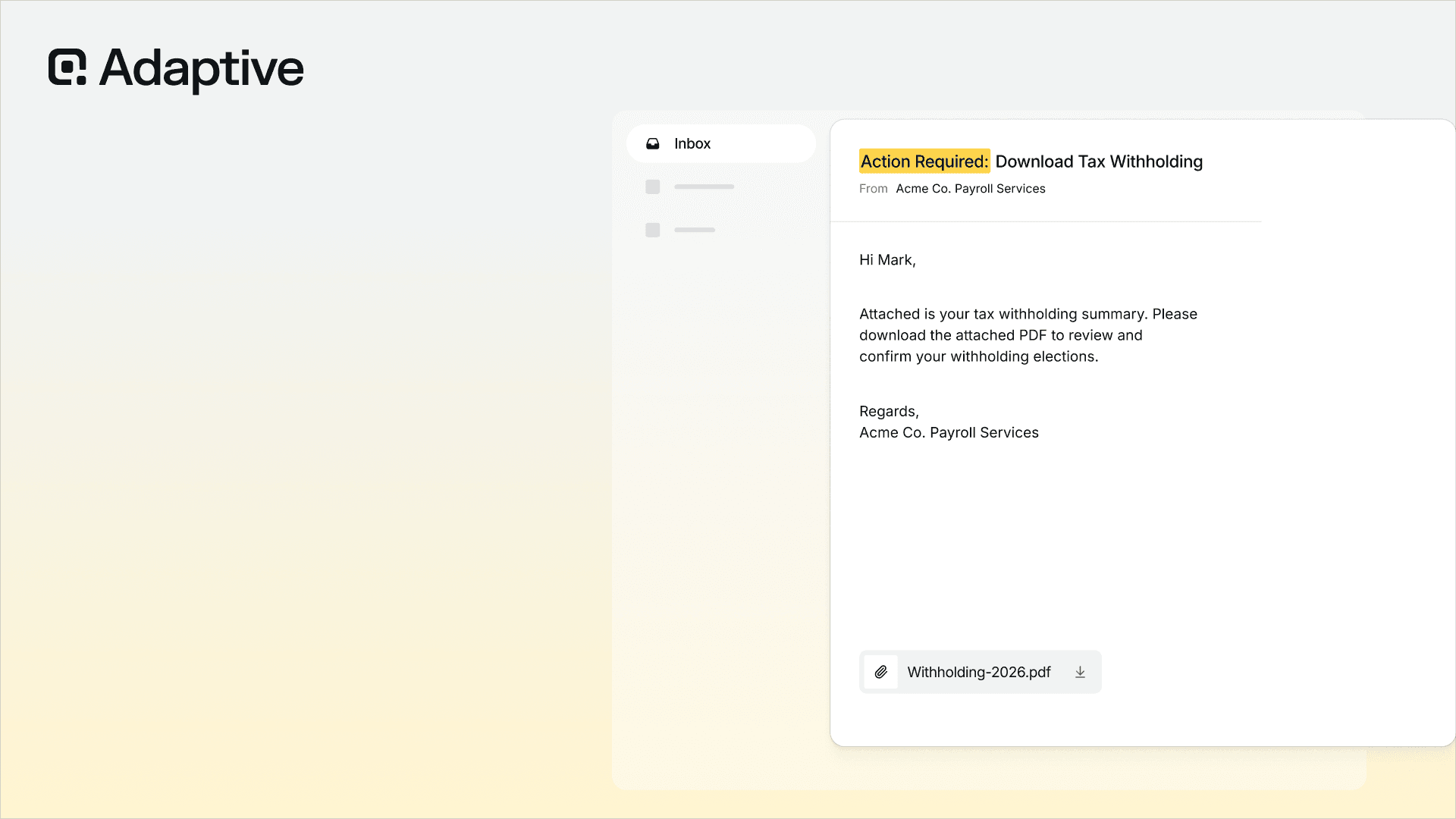This screenshot has height=819, width=1456.
Task: Click the paperclip attachment icon
Action: coord(880,672)
